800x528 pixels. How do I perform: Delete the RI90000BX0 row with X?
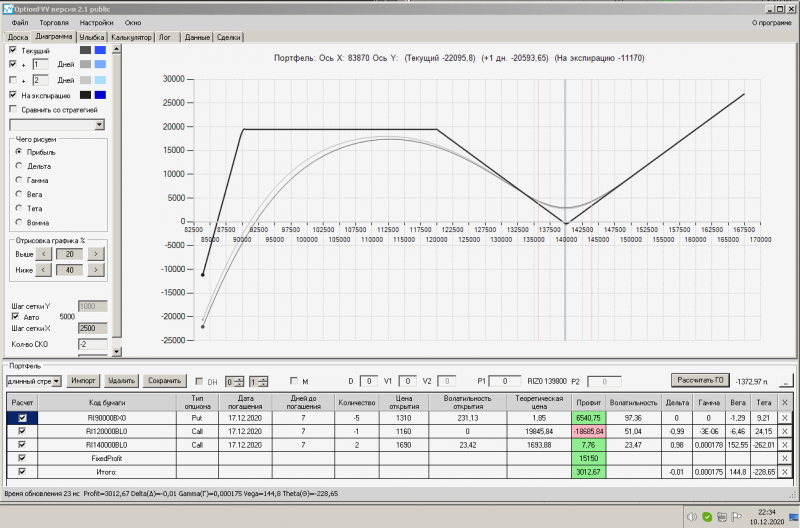click(x=785, y=417)
